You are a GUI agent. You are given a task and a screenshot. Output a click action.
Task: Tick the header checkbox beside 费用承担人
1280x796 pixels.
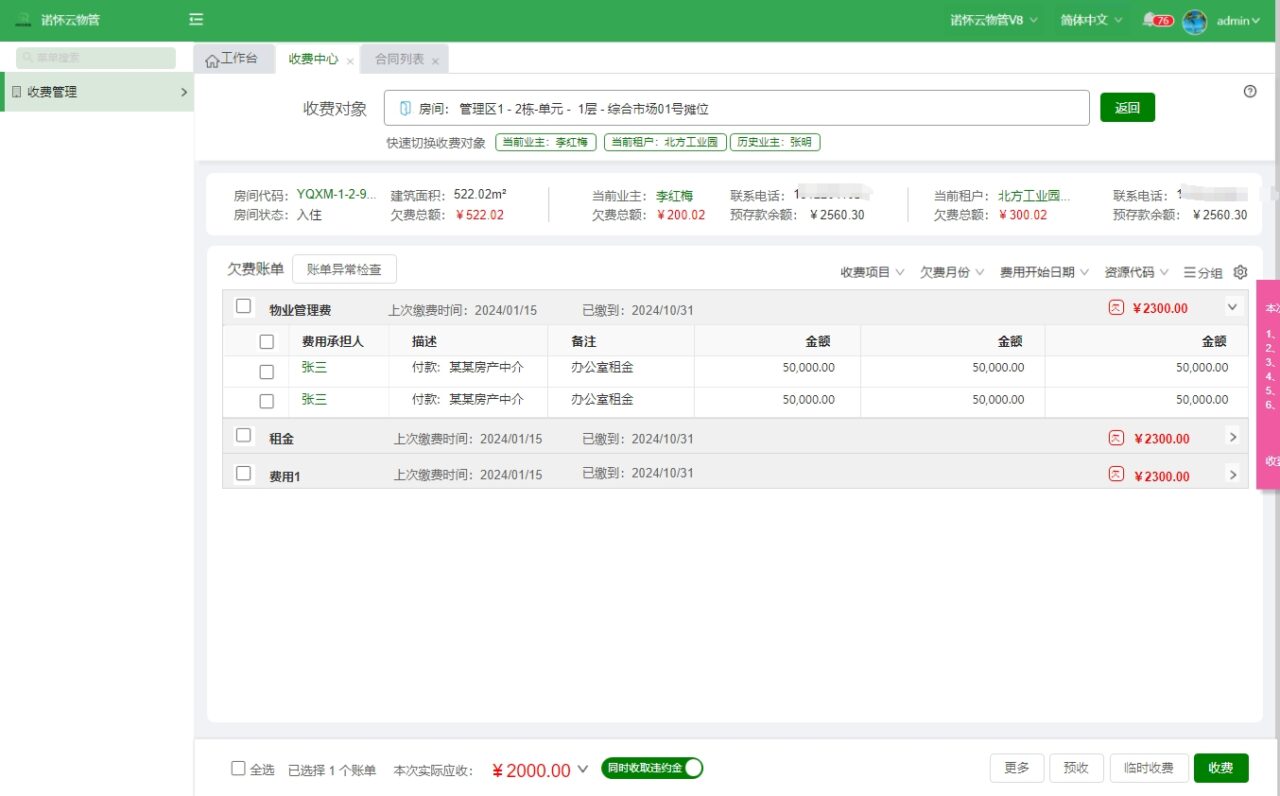[x=267, y=341]
